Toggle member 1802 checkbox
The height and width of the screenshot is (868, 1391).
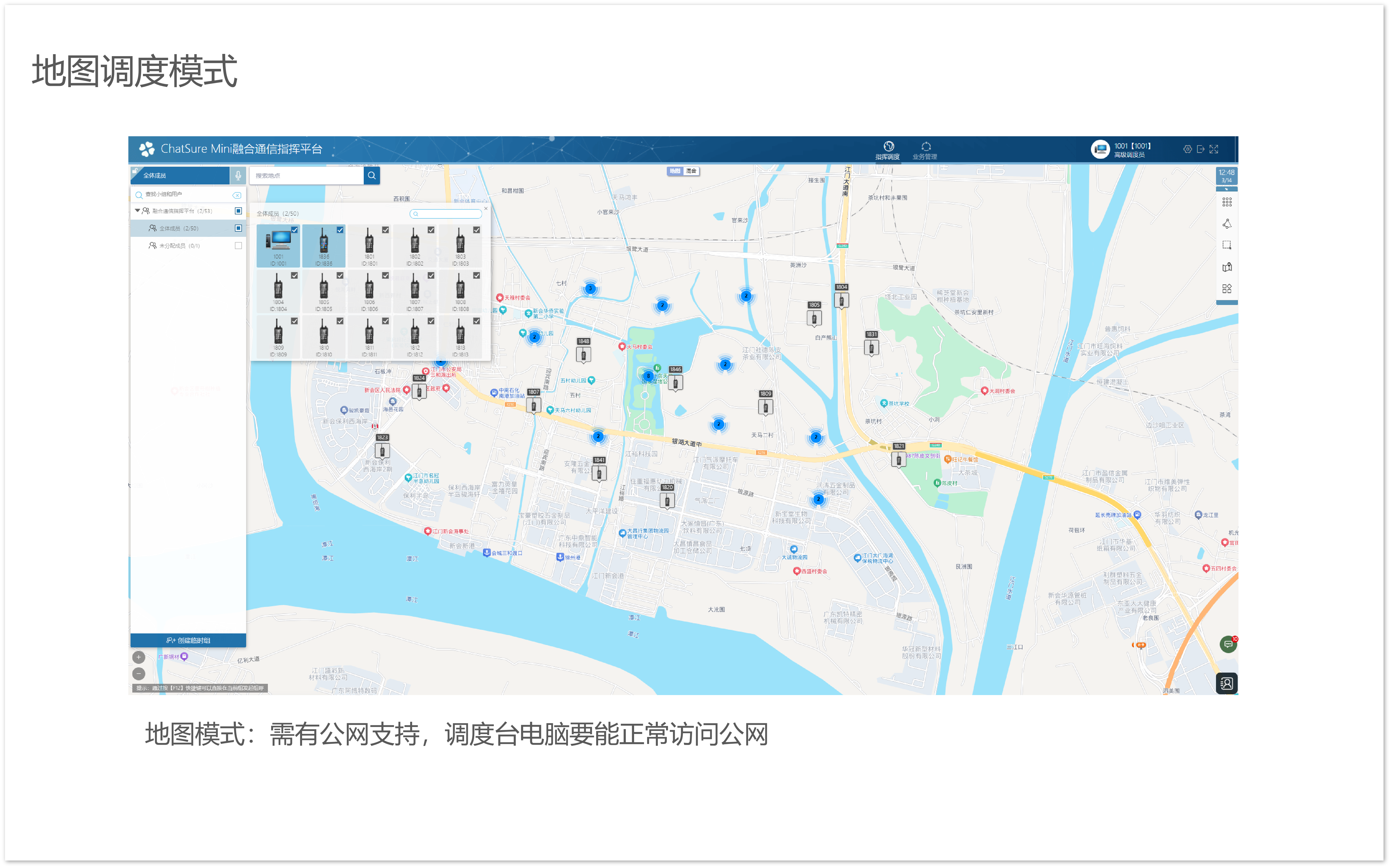(431, 230)
